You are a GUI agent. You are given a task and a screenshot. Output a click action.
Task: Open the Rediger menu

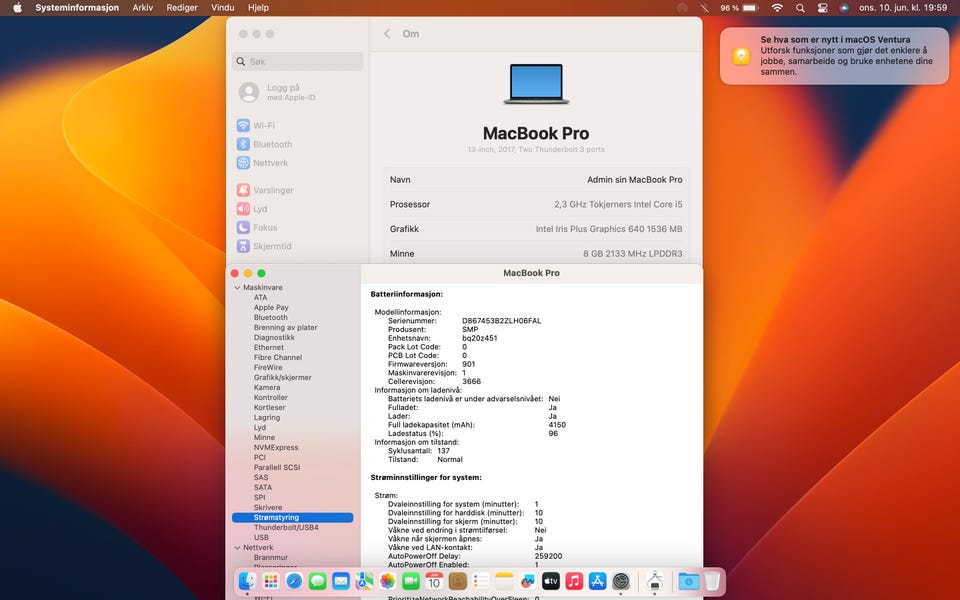click(182, 8)
